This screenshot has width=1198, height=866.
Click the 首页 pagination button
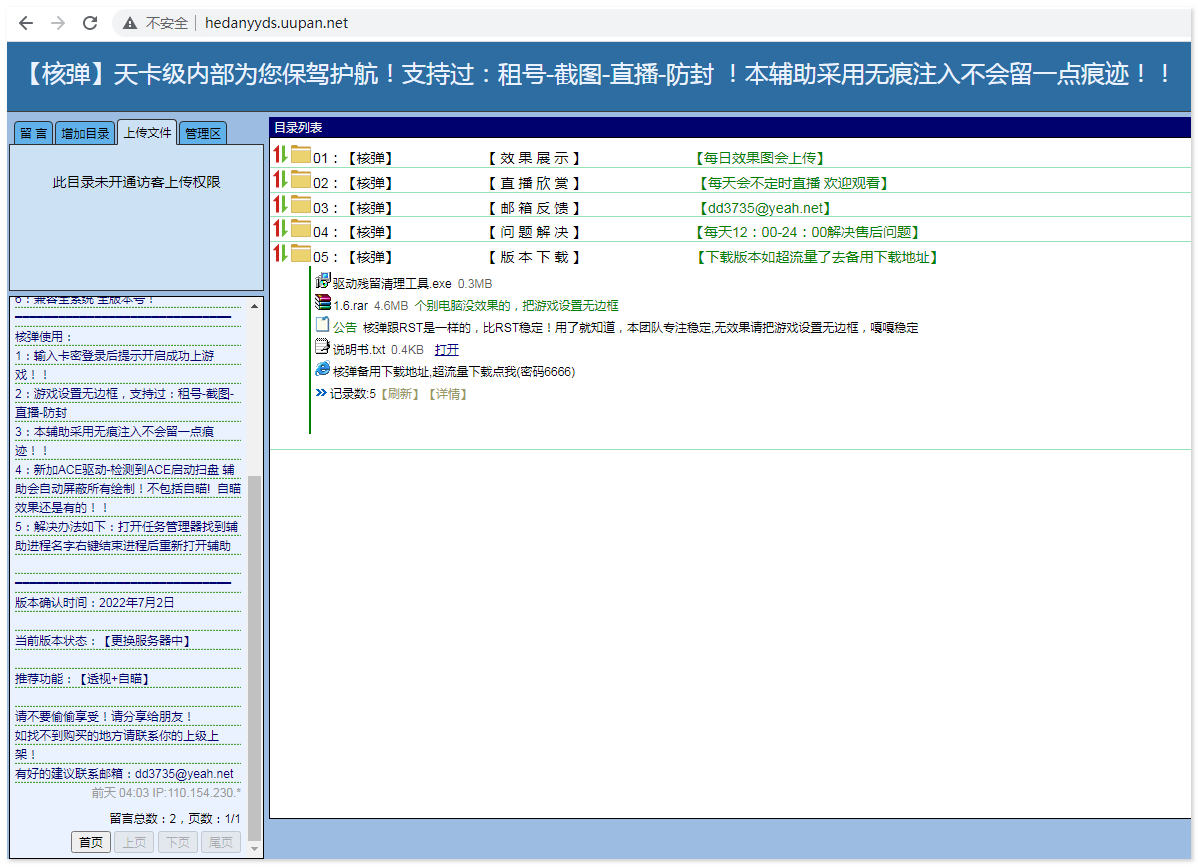point(91,842)
